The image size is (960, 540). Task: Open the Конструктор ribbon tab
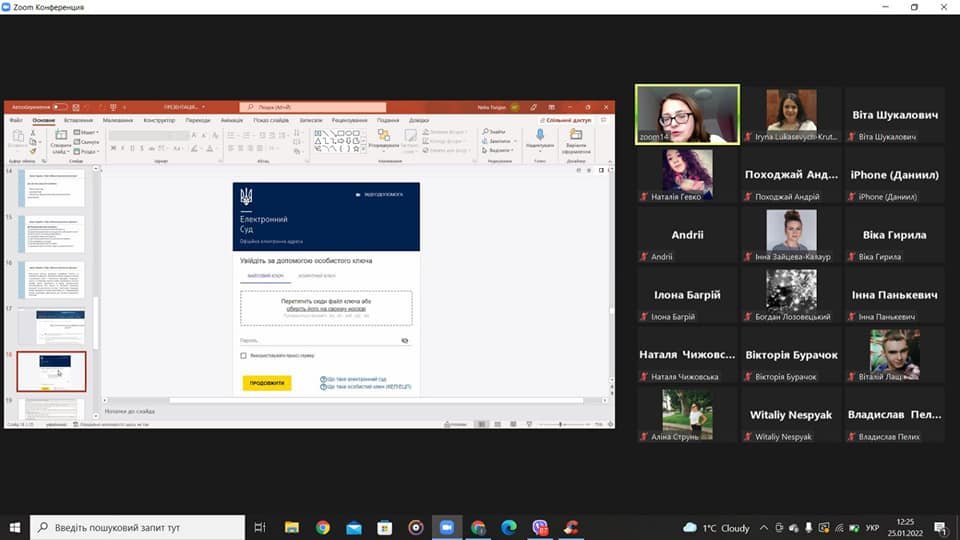[159, 120]
